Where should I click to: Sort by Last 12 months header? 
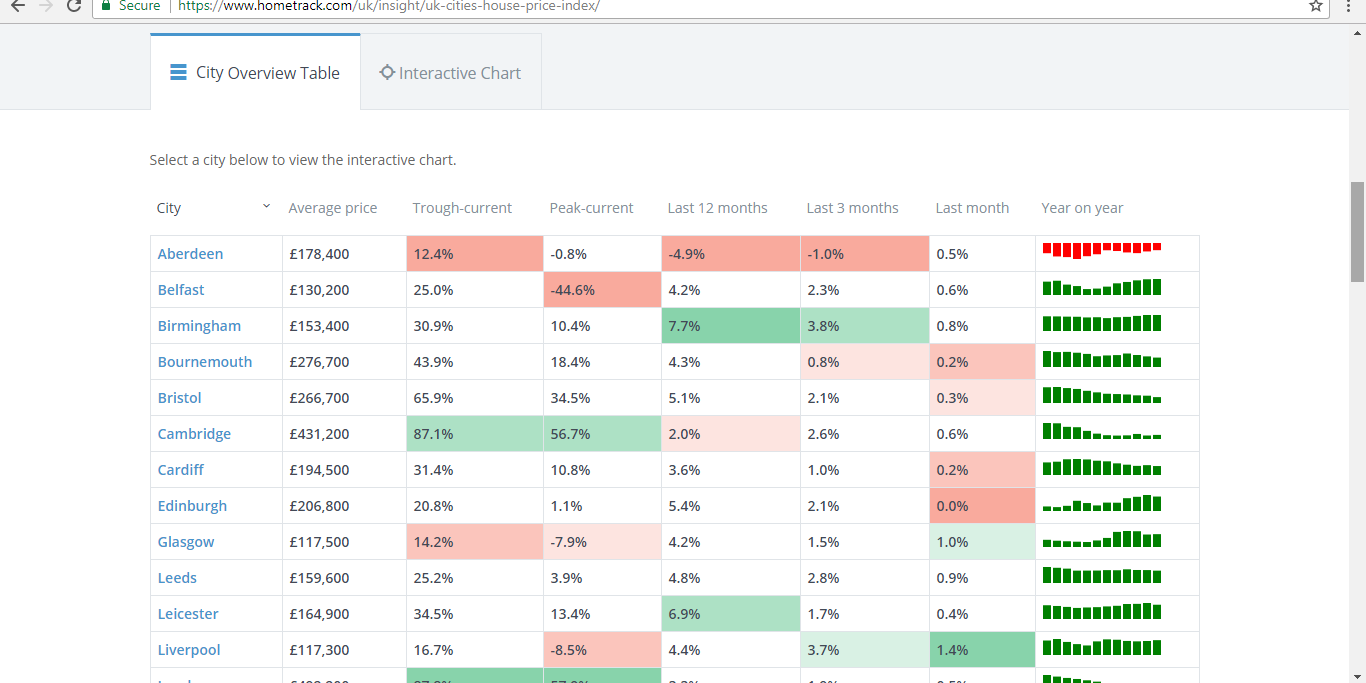(x=717, y=208)
